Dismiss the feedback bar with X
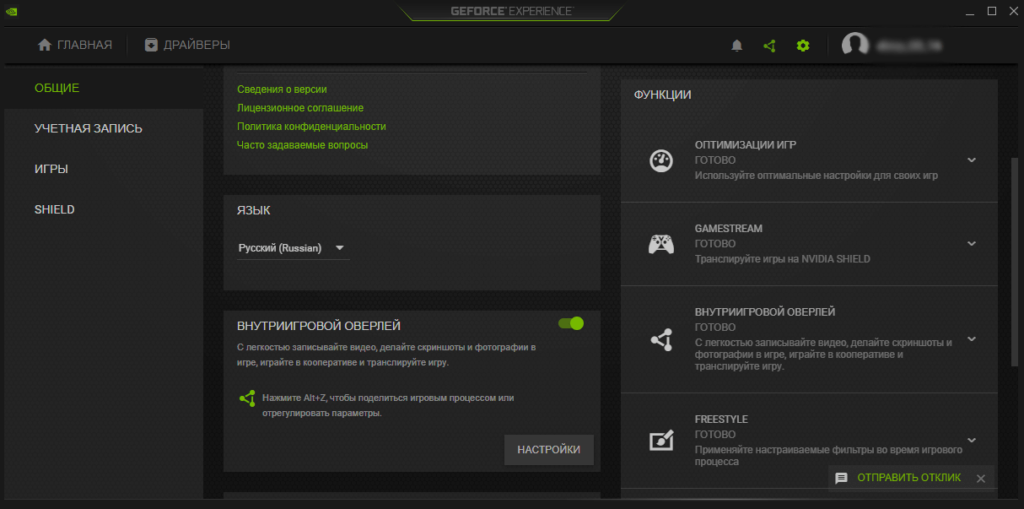 tap(980, 479)
